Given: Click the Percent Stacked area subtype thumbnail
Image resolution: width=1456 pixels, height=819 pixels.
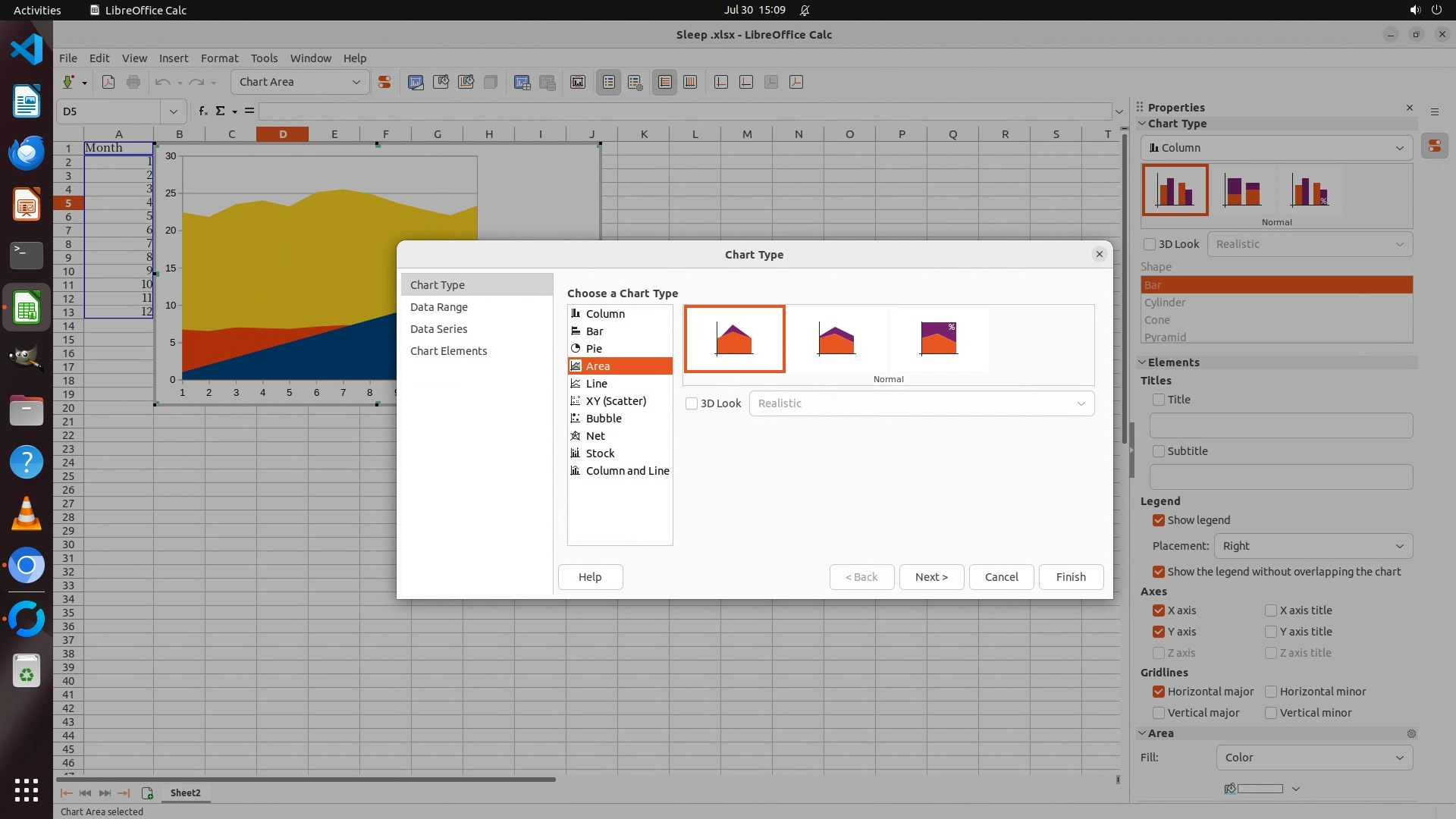Looking at the screenshot, I should [x=938, y=339].
